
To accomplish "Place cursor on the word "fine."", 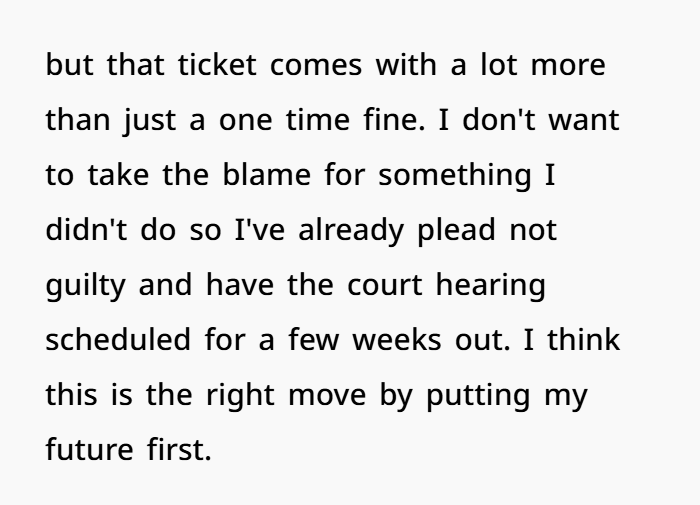I will coord(394,120).
